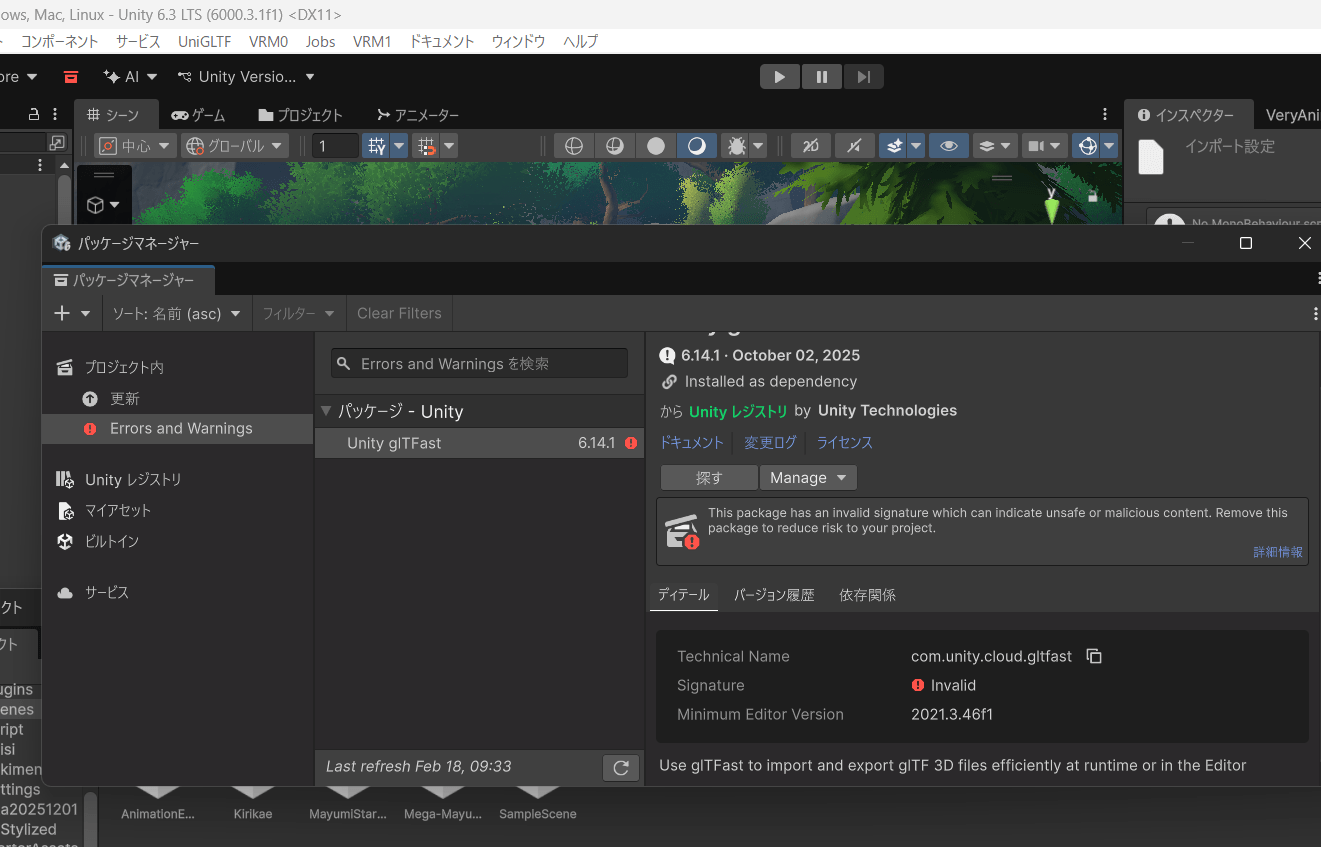
Task: Select Unity レジストリ in the sidebar
Action: pos(133,480)
